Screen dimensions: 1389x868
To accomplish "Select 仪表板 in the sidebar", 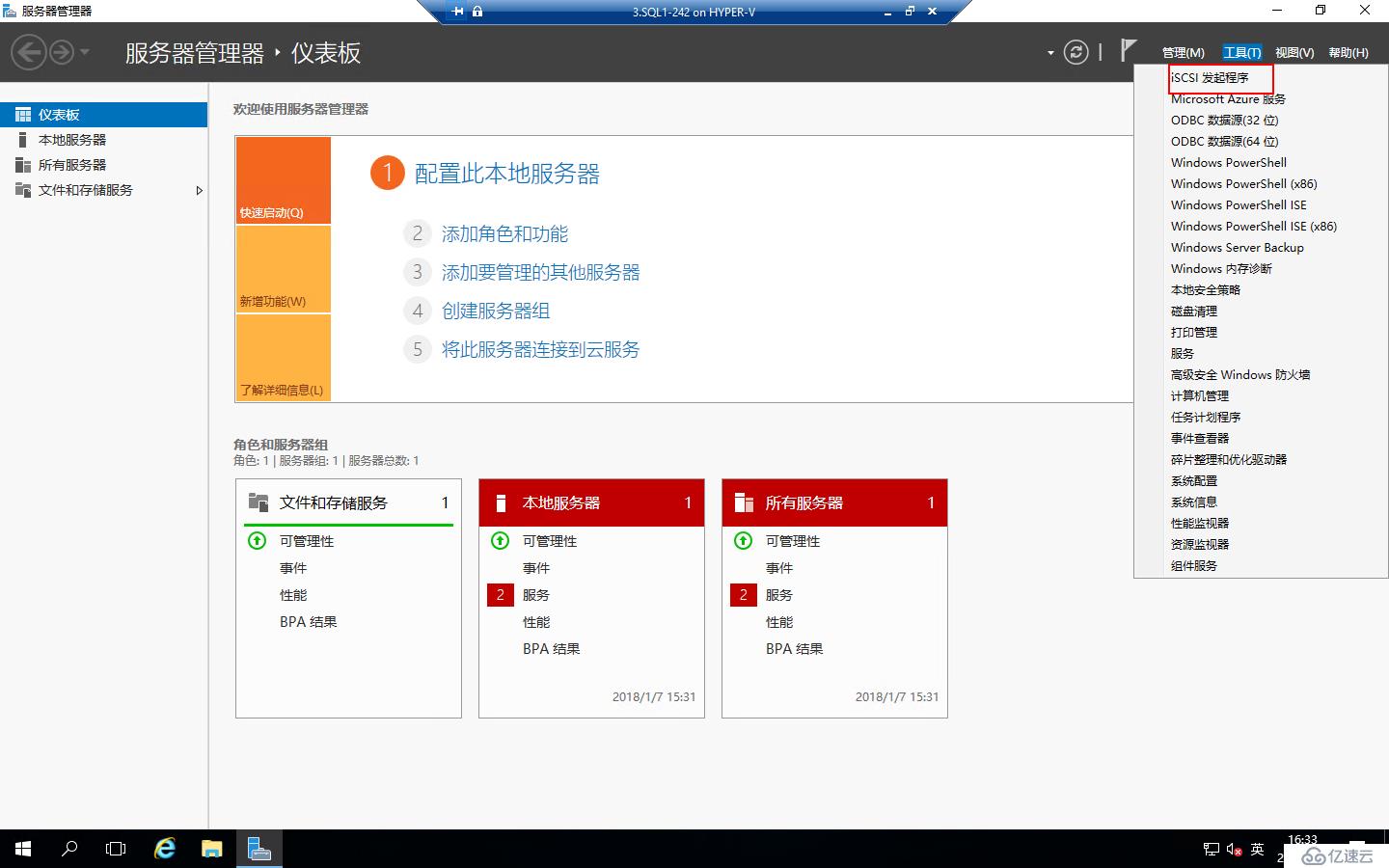I will (103, 115).
